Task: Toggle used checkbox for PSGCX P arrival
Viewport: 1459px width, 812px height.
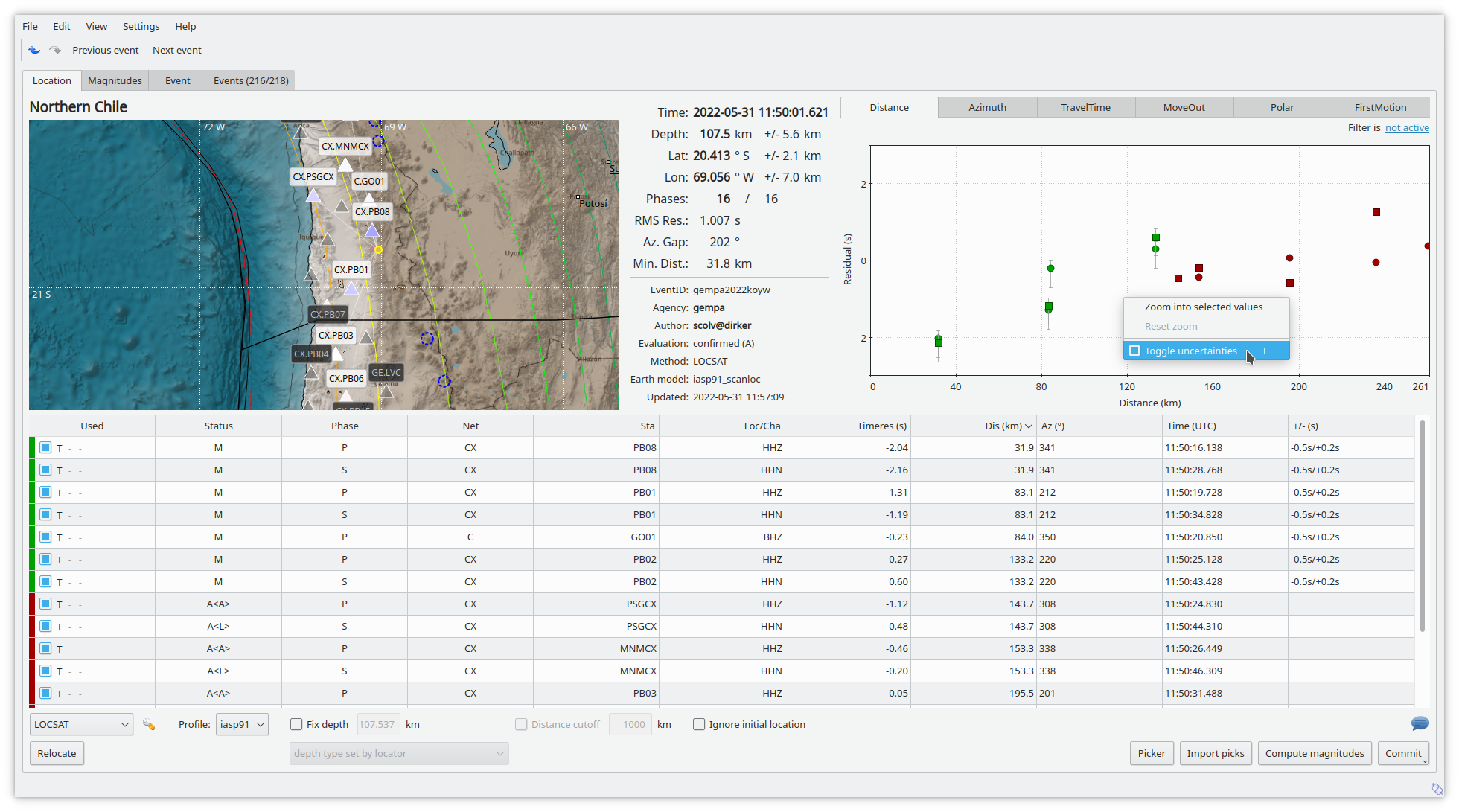Action: click(x=45, y=604)
